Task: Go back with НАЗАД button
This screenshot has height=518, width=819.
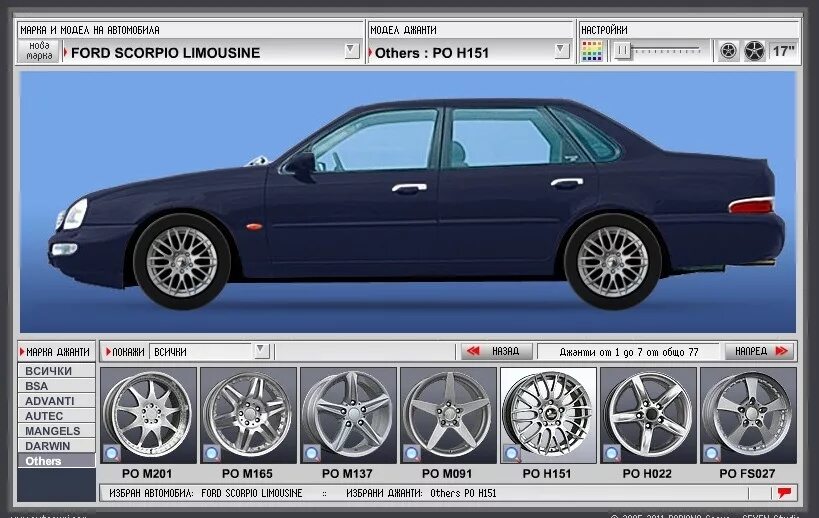Action: (x=496, y=351)
